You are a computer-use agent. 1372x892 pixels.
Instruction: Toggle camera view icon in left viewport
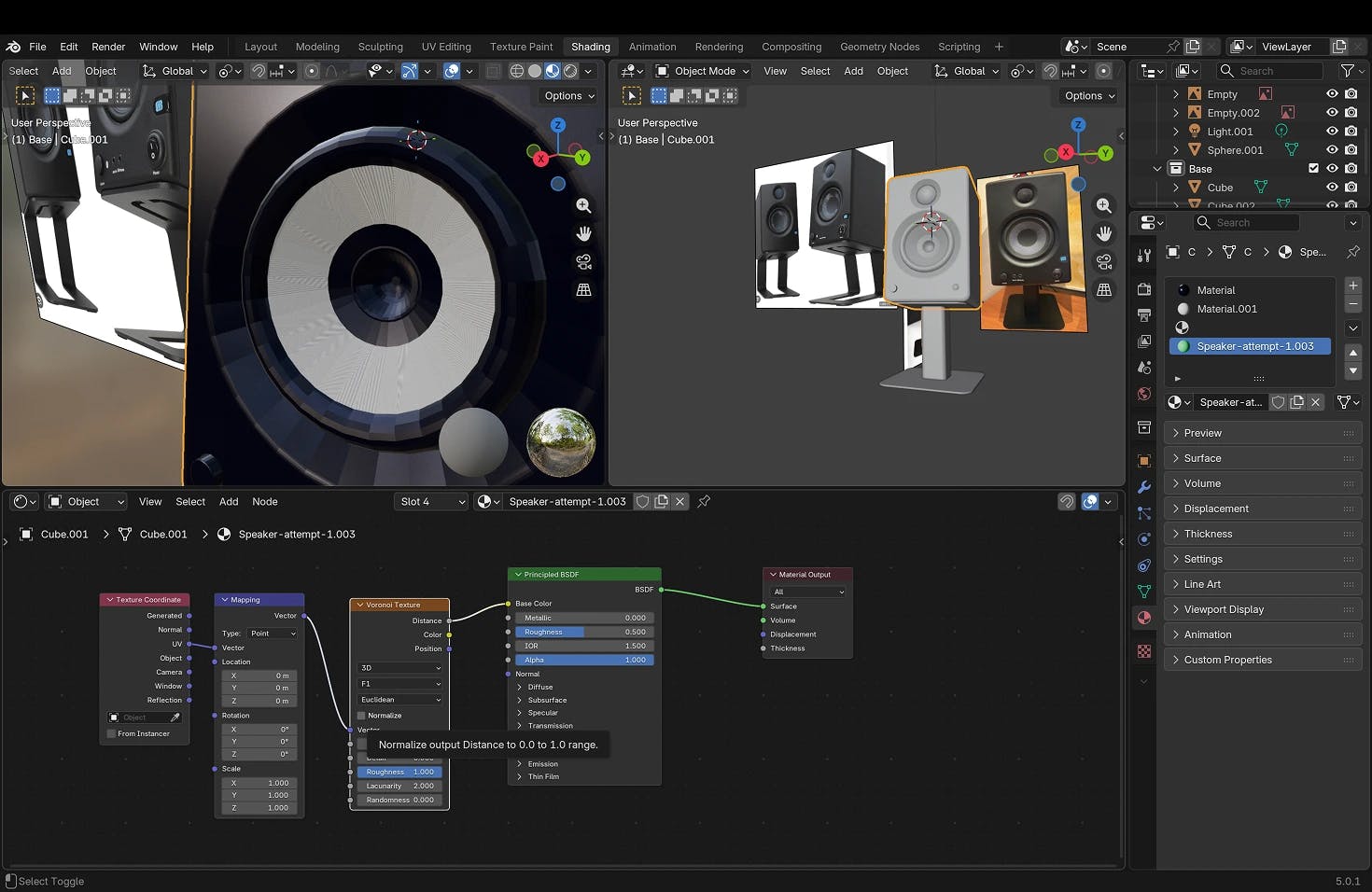pyautogui.click(x=583, y=261)
